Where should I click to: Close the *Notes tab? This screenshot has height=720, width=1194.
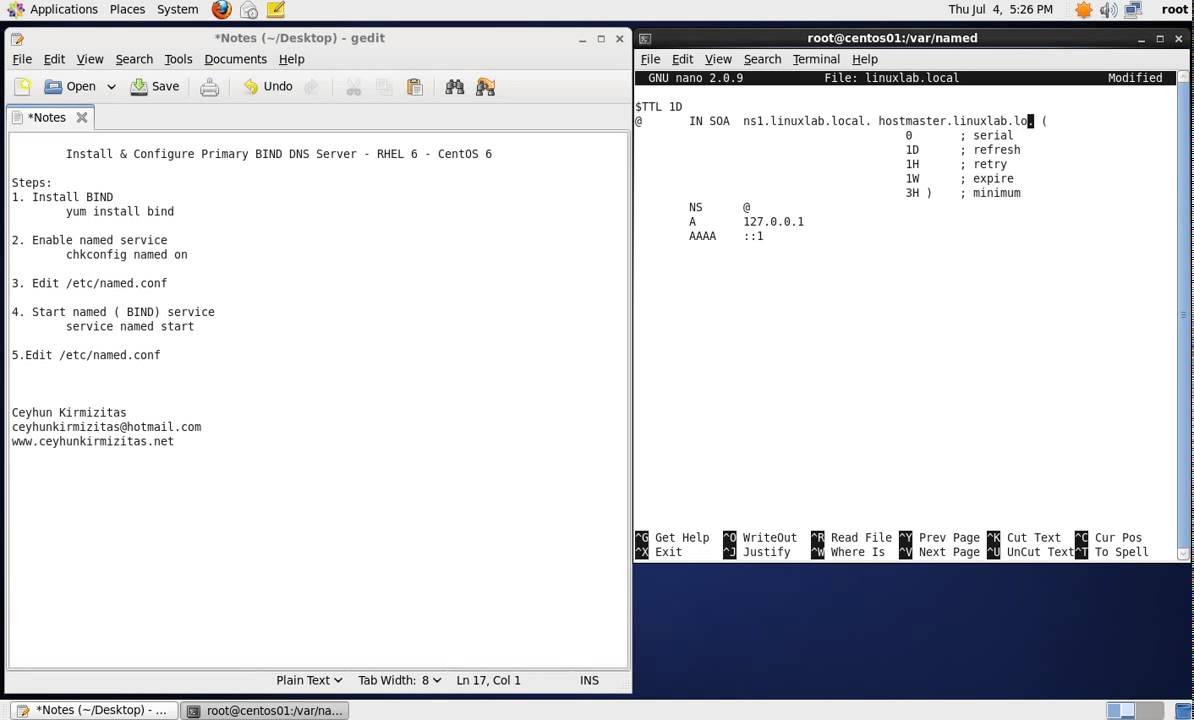tap(81, 117)
